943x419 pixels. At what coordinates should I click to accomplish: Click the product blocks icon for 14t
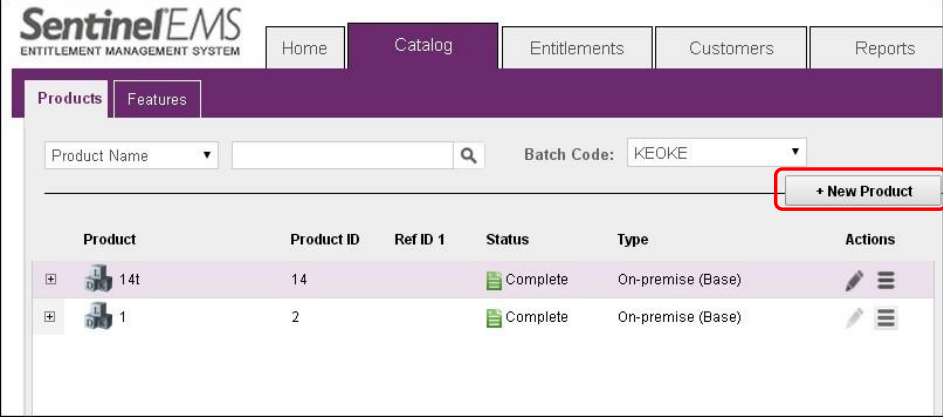point(98,281)
